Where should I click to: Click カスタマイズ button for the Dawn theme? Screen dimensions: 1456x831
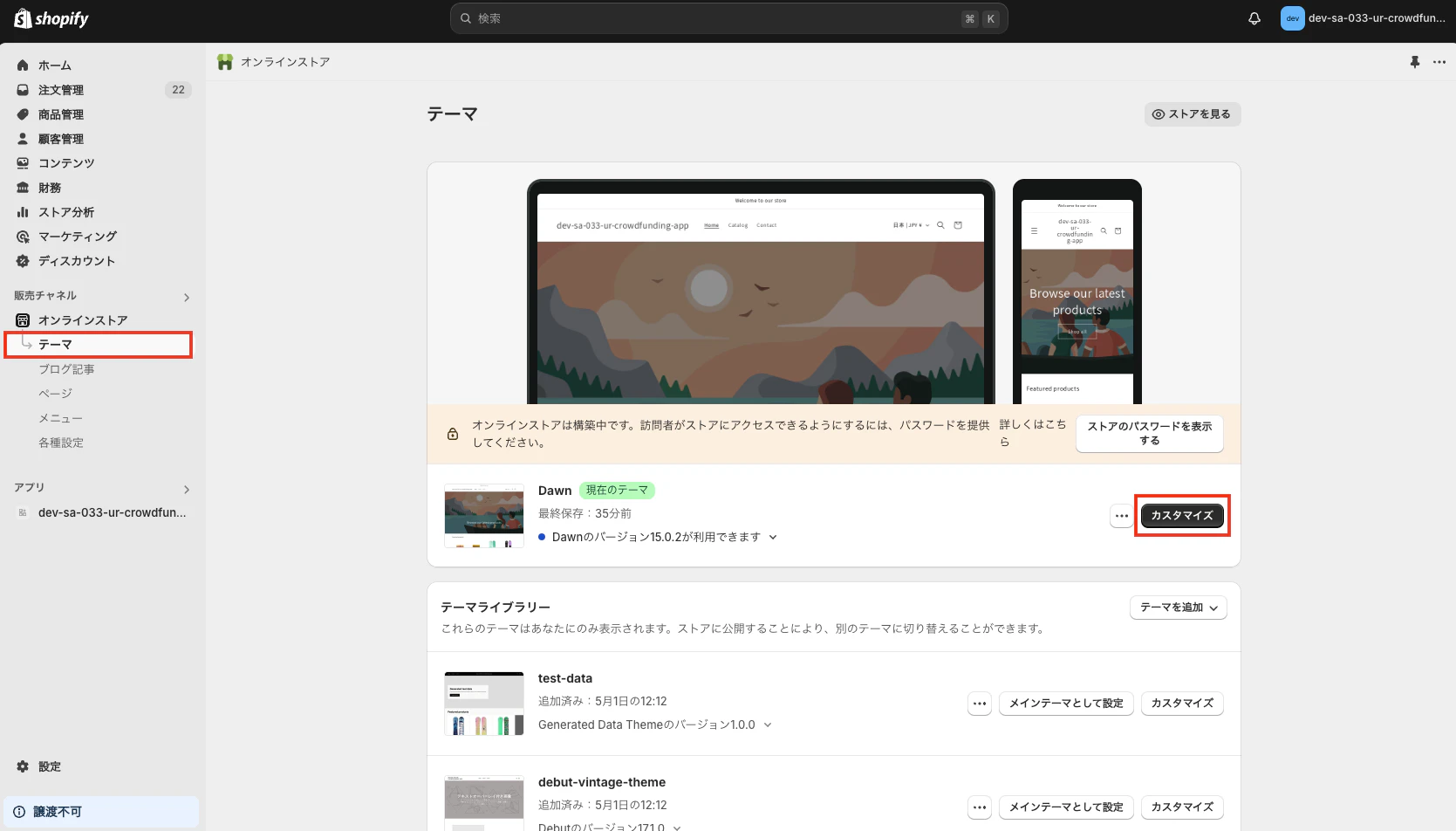1181,515
